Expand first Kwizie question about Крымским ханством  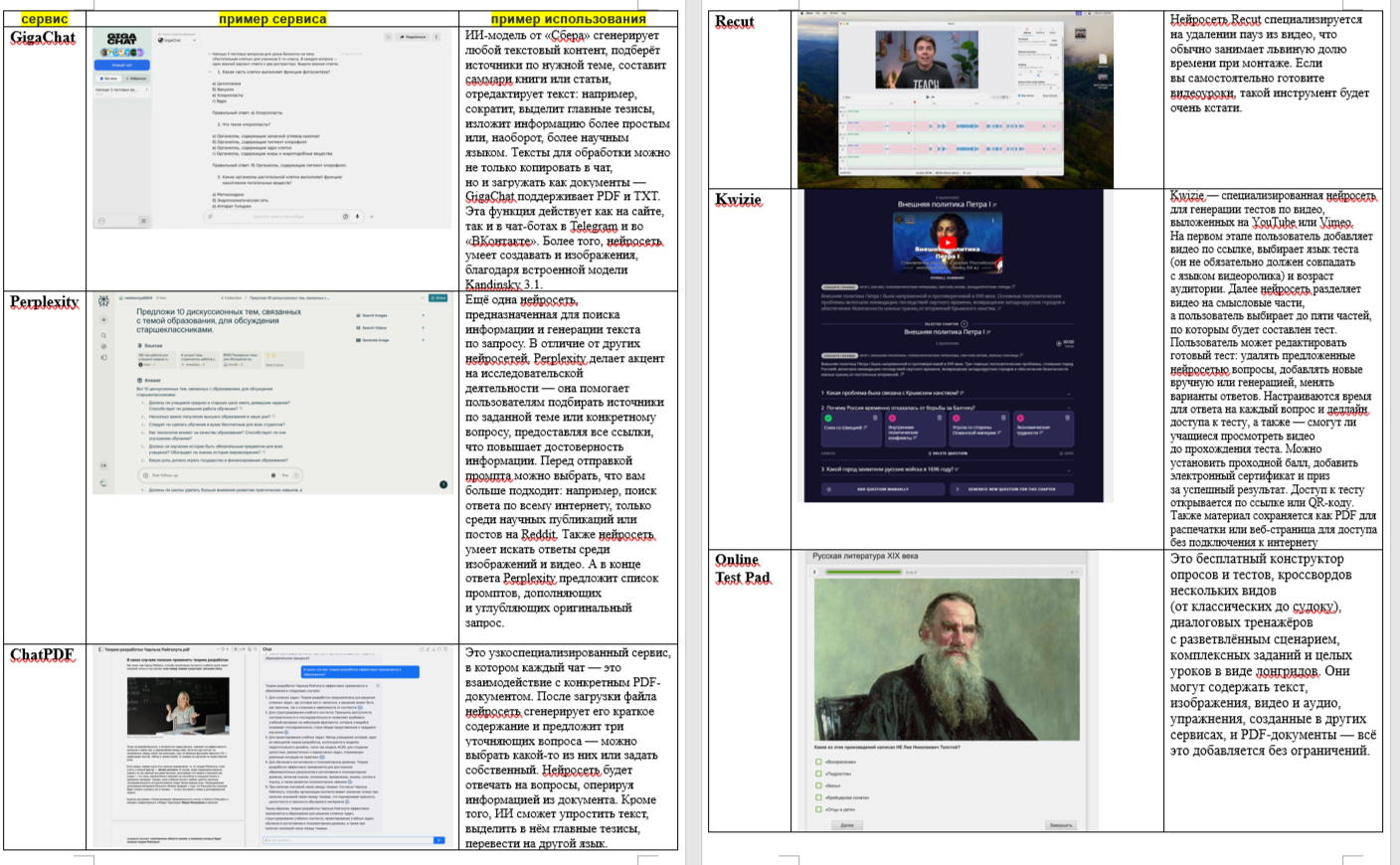point(1069,394)
